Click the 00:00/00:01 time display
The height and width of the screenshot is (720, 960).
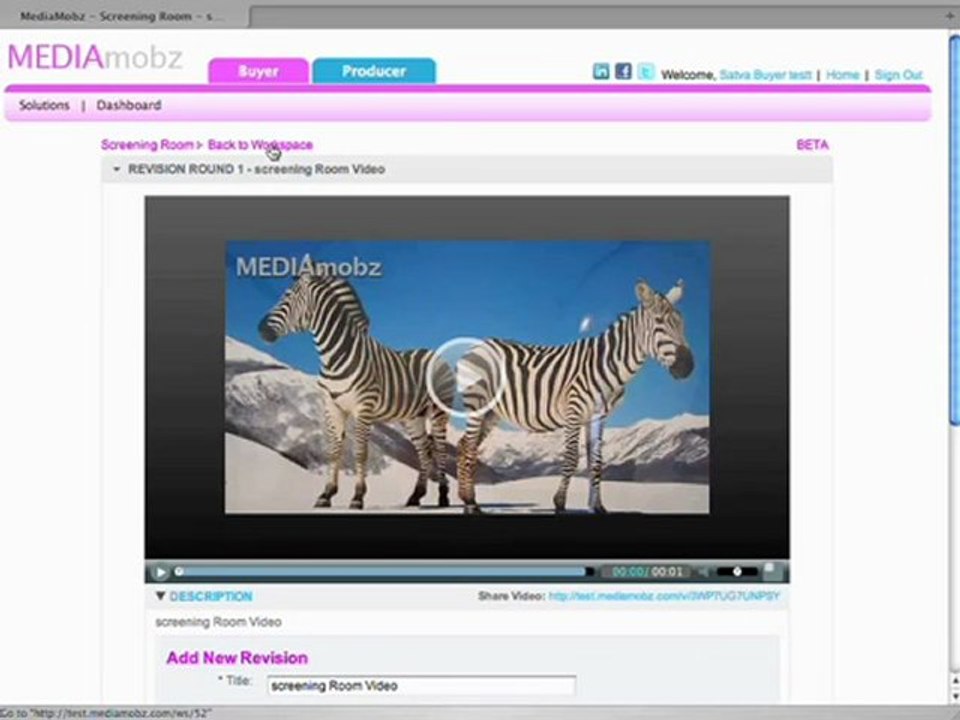coord(647,572)
